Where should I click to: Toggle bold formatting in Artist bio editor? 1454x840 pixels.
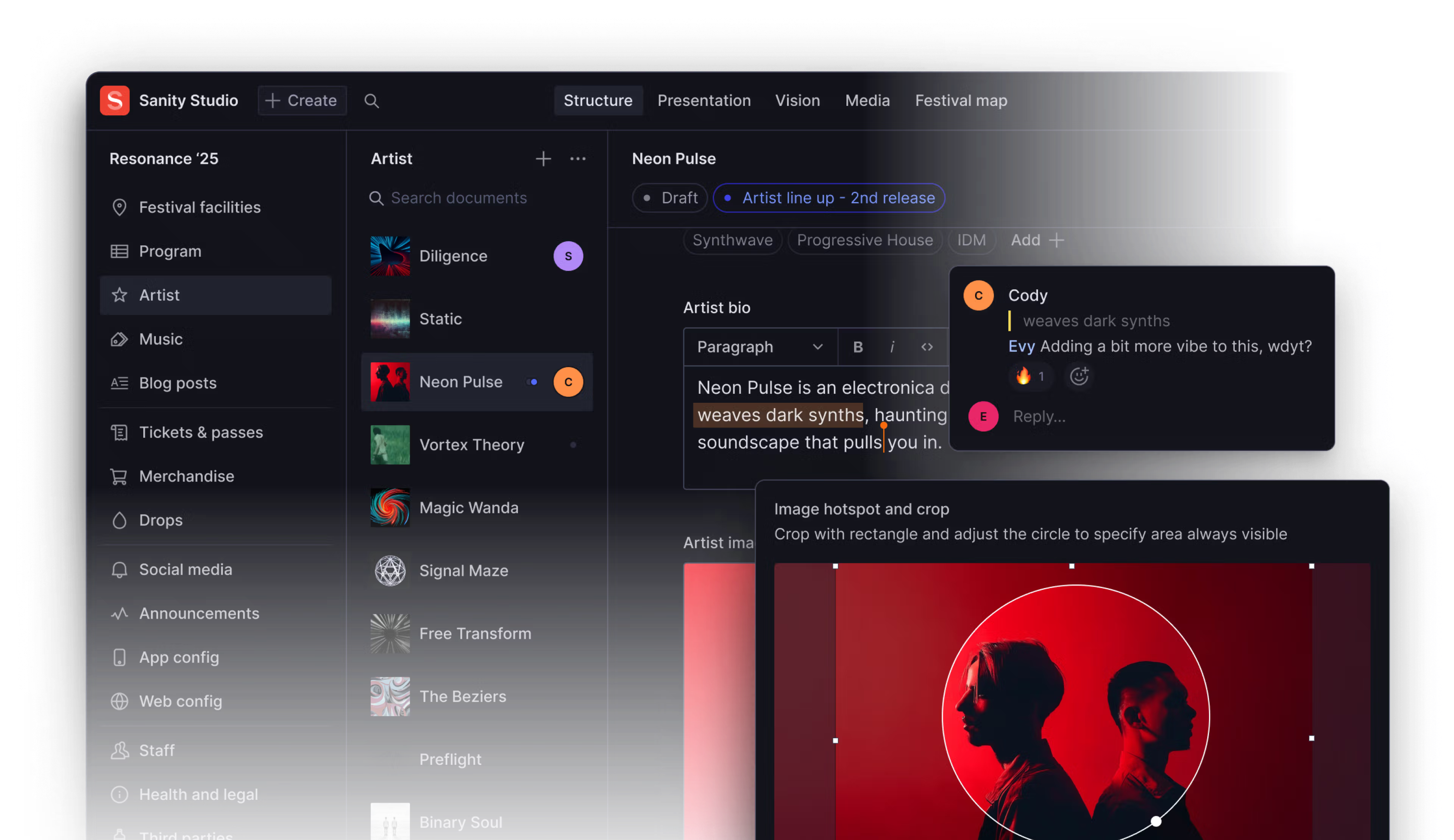(857, 347)
